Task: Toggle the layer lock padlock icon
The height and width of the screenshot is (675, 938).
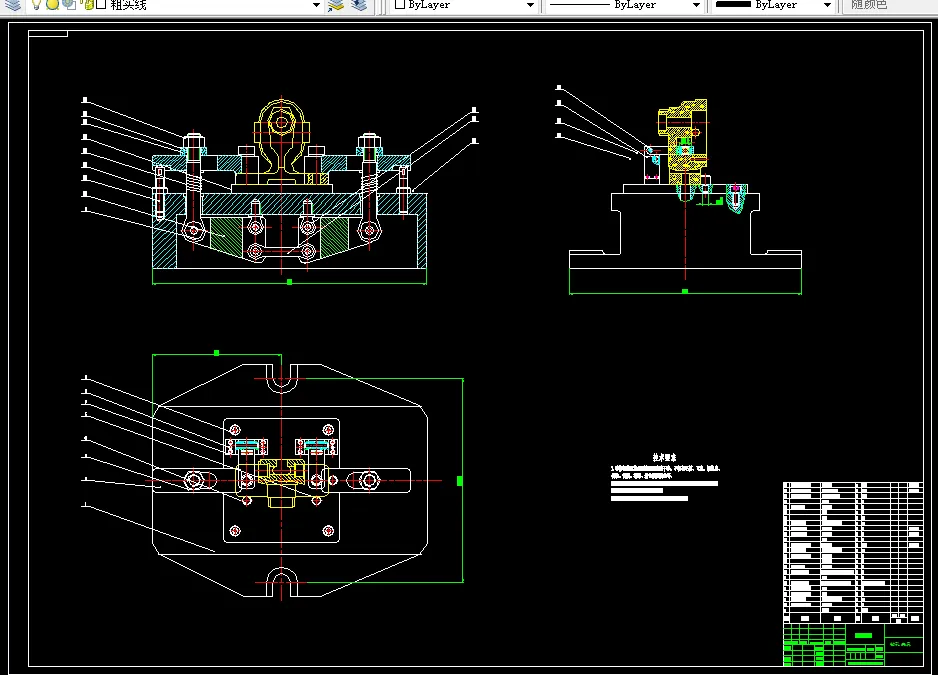Action: 87,5
